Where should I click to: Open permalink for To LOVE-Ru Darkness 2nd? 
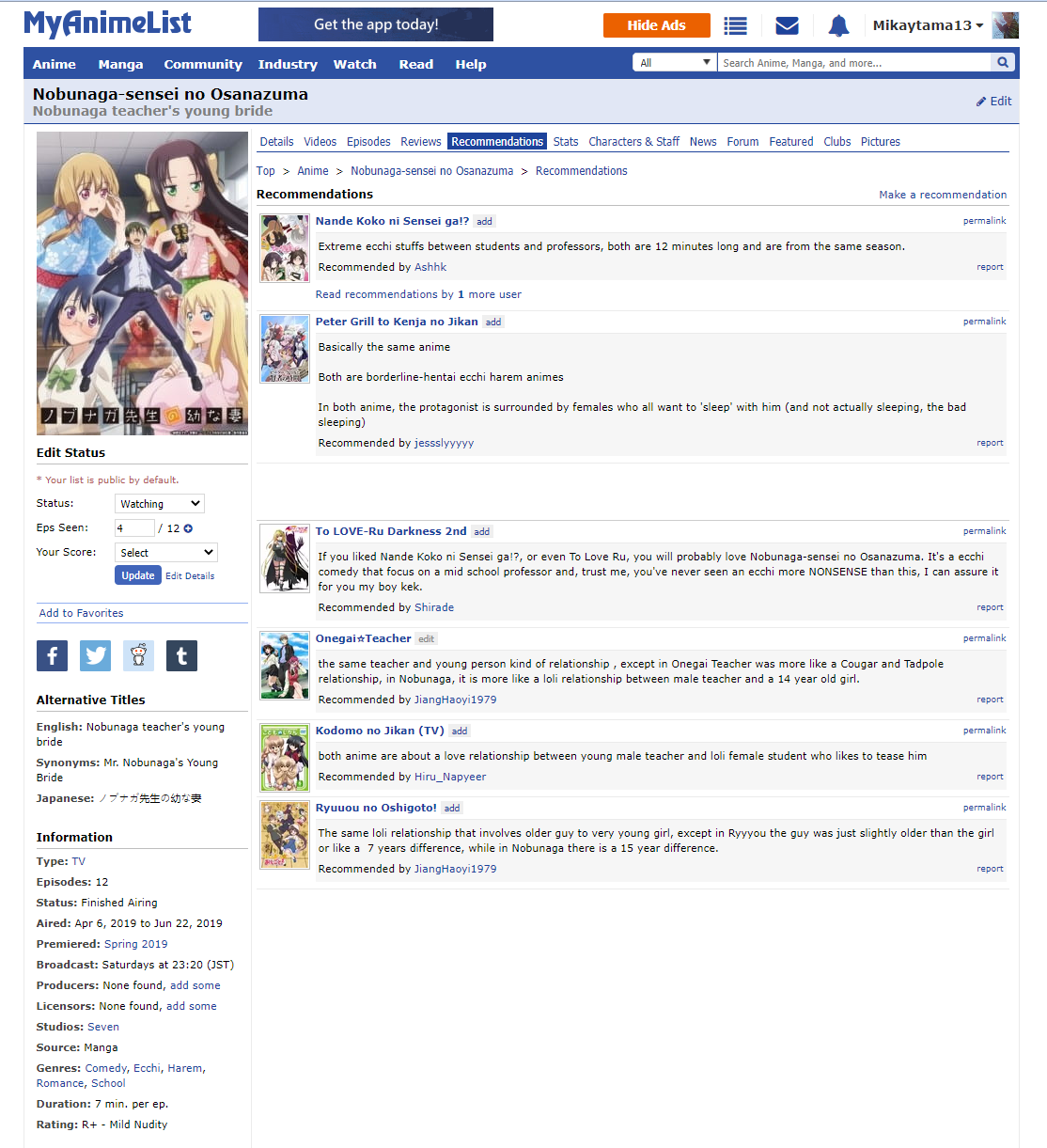(x=984, y=531)
